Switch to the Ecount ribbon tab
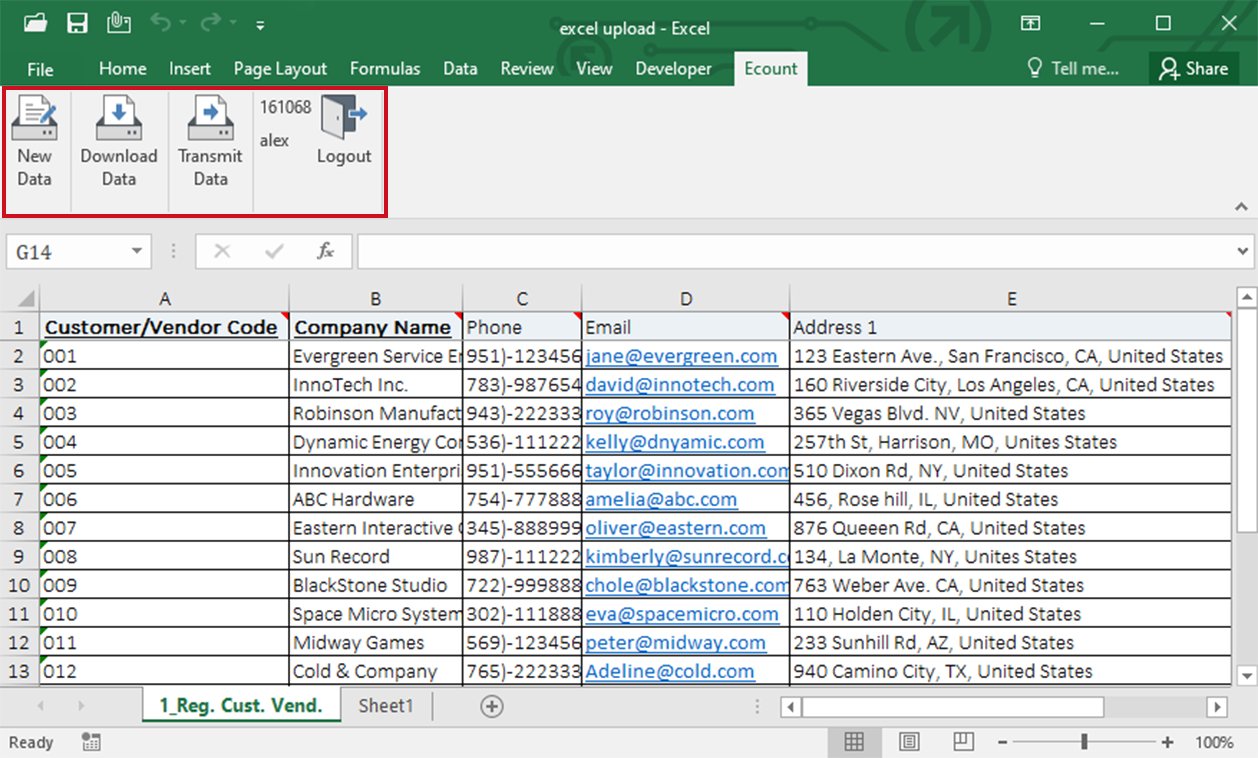Screen dimensions: 1258x758 pyautogui.click(x=770, y=68)
